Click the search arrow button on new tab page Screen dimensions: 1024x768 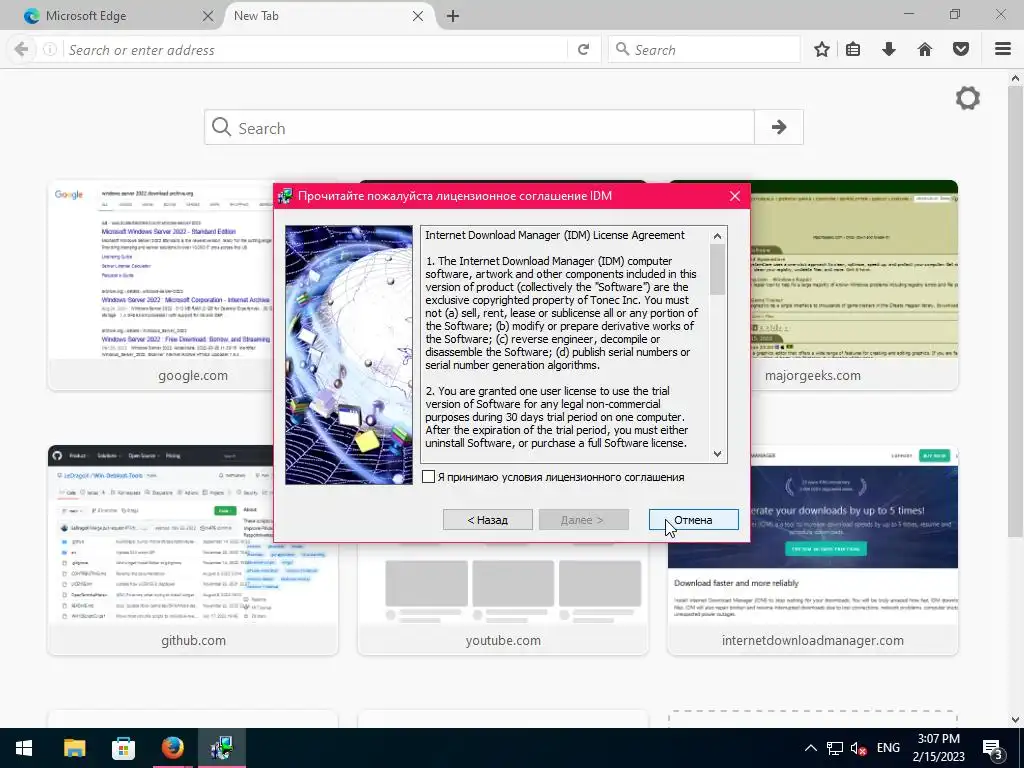coord(778,127)
